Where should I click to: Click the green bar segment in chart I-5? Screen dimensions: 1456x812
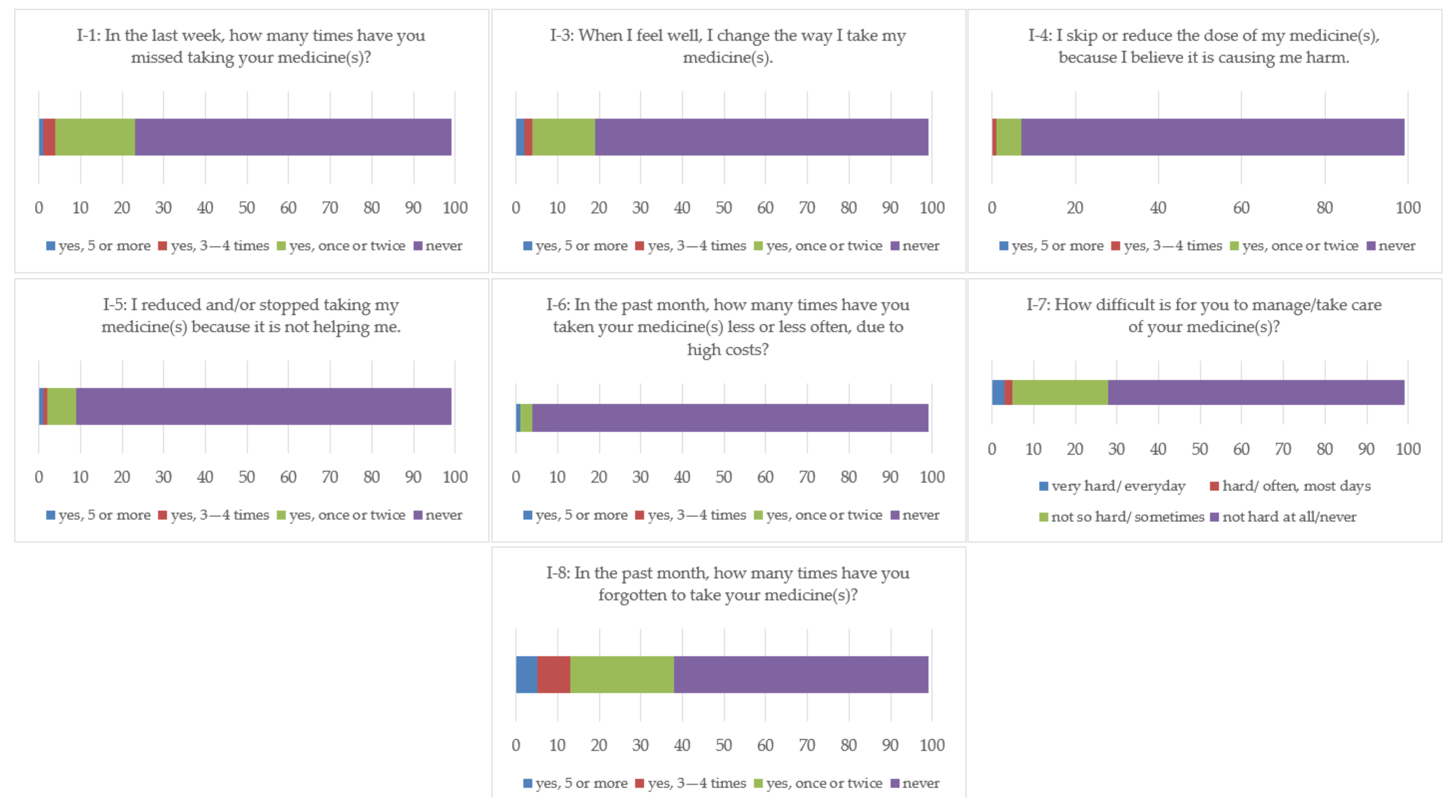[62, 406]
